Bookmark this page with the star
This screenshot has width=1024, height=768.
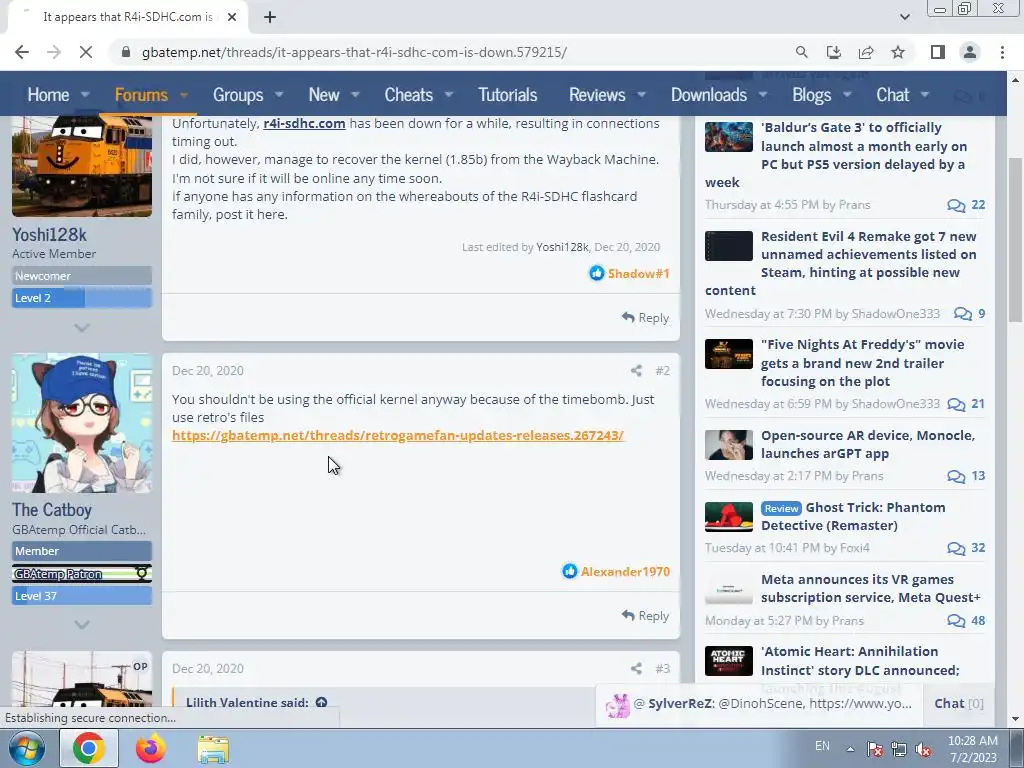[898, 52]
